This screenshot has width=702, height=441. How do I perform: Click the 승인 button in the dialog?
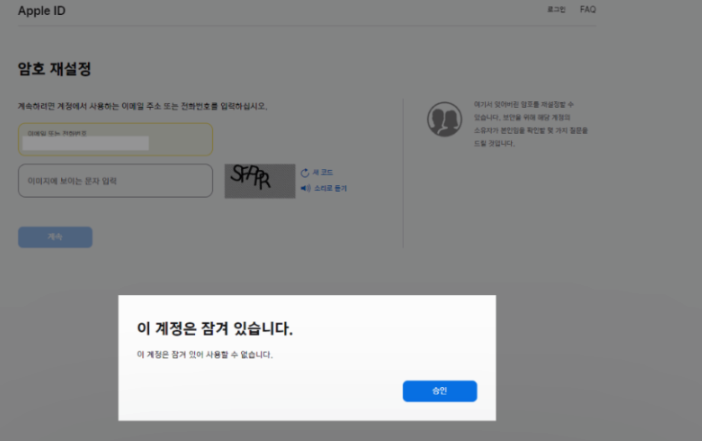coord(440,391)
